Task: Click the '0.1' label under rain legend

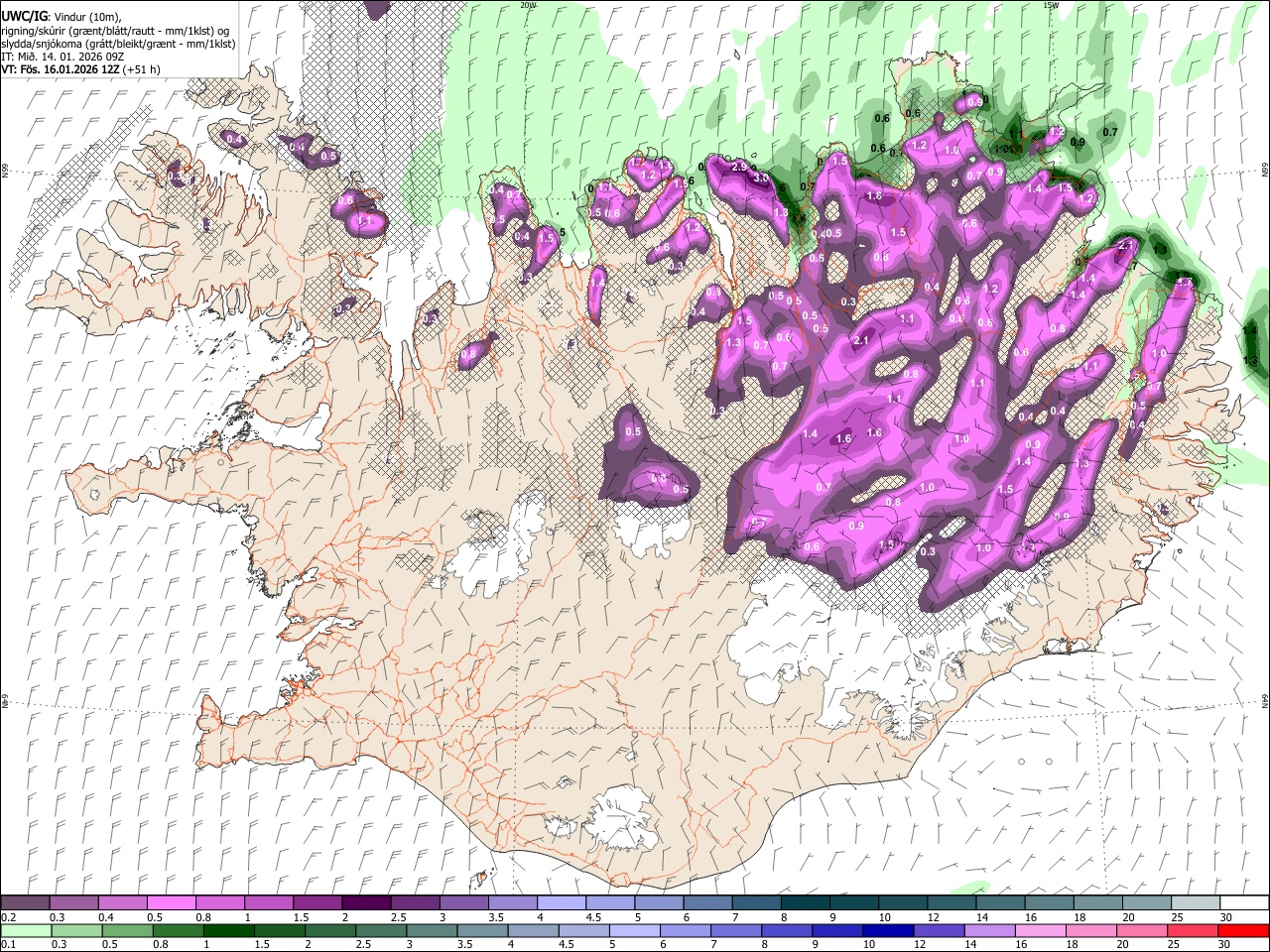Action: (9, 944)
